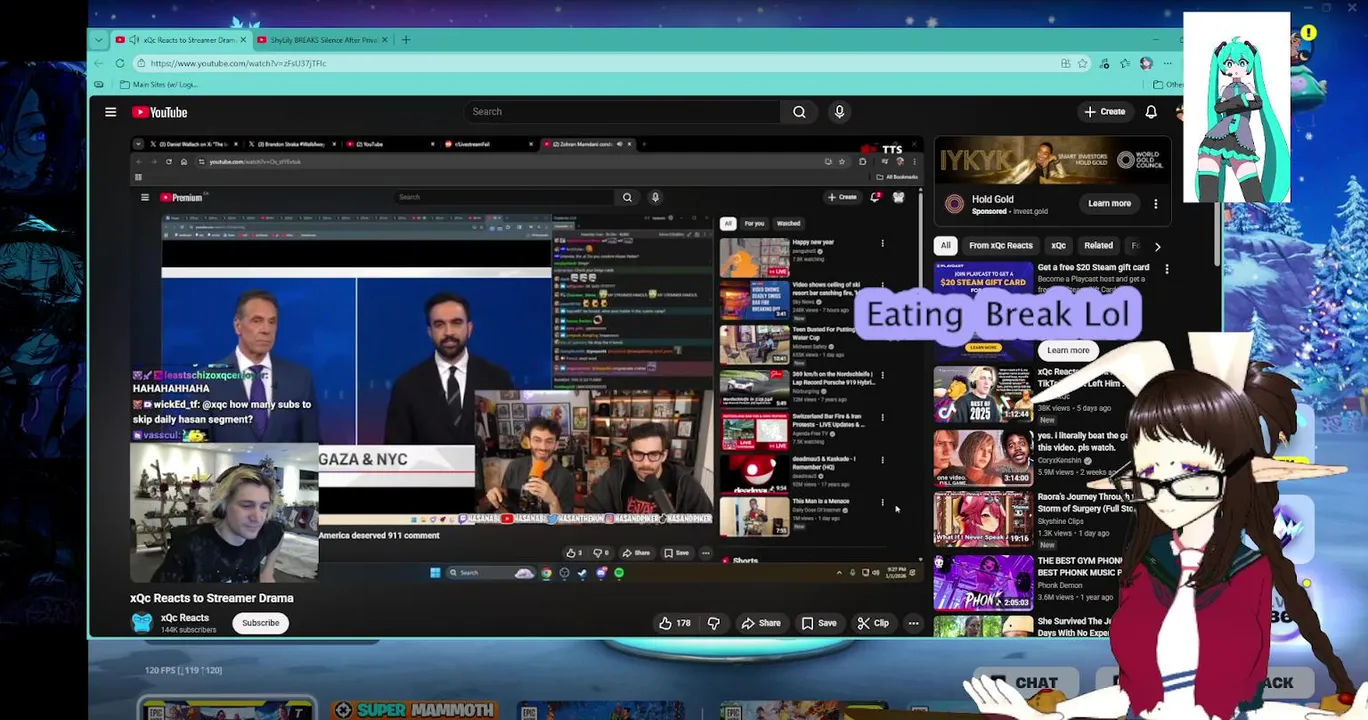Open the Best Gym Phonk 2:05:03 thumbnail
This screenshot has height=720, width=1368.
983,582
